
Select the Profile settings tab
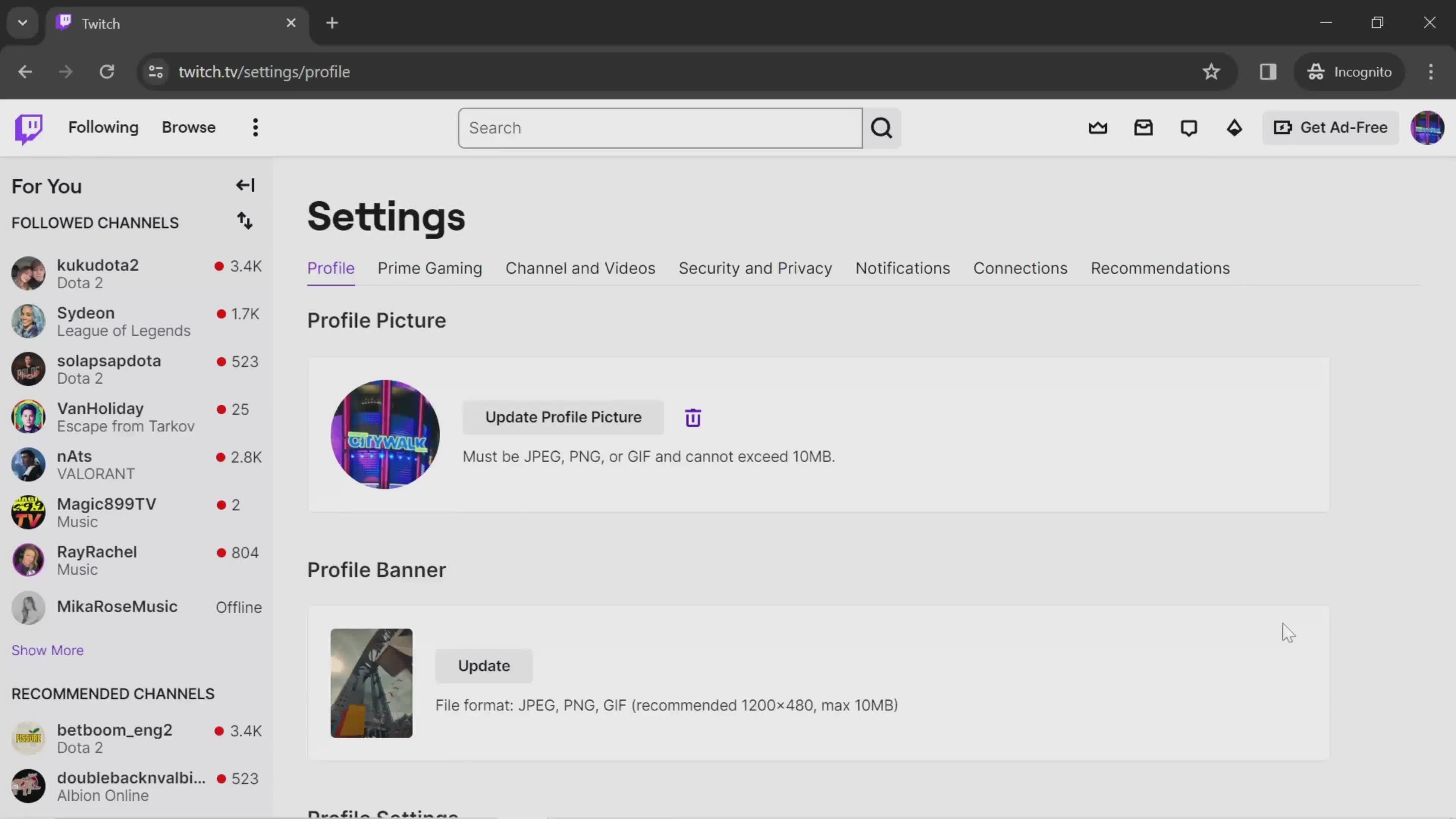point(331,268)
